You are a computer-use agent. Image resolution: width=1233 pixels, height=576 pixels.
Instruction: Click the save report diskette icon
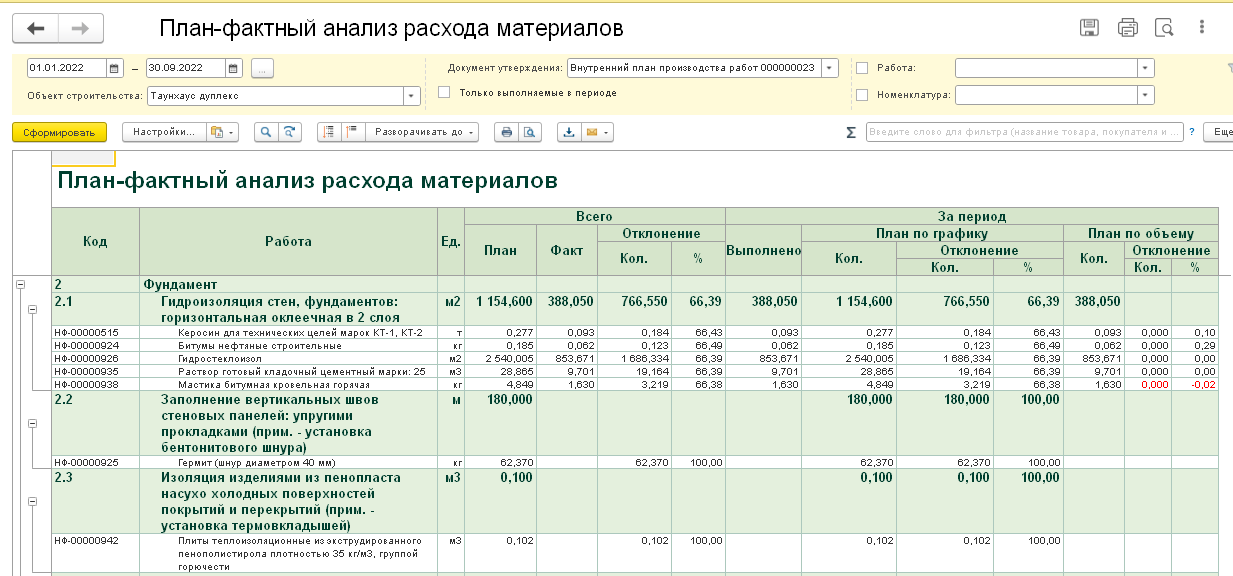(x=1090, y=28)
